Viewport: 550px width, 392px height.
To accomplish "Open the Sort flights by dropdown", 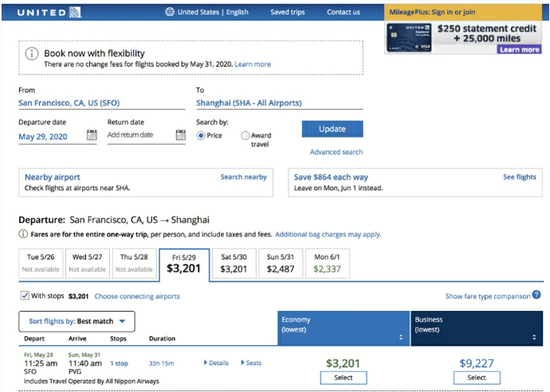I will click(x=77, y=321).
